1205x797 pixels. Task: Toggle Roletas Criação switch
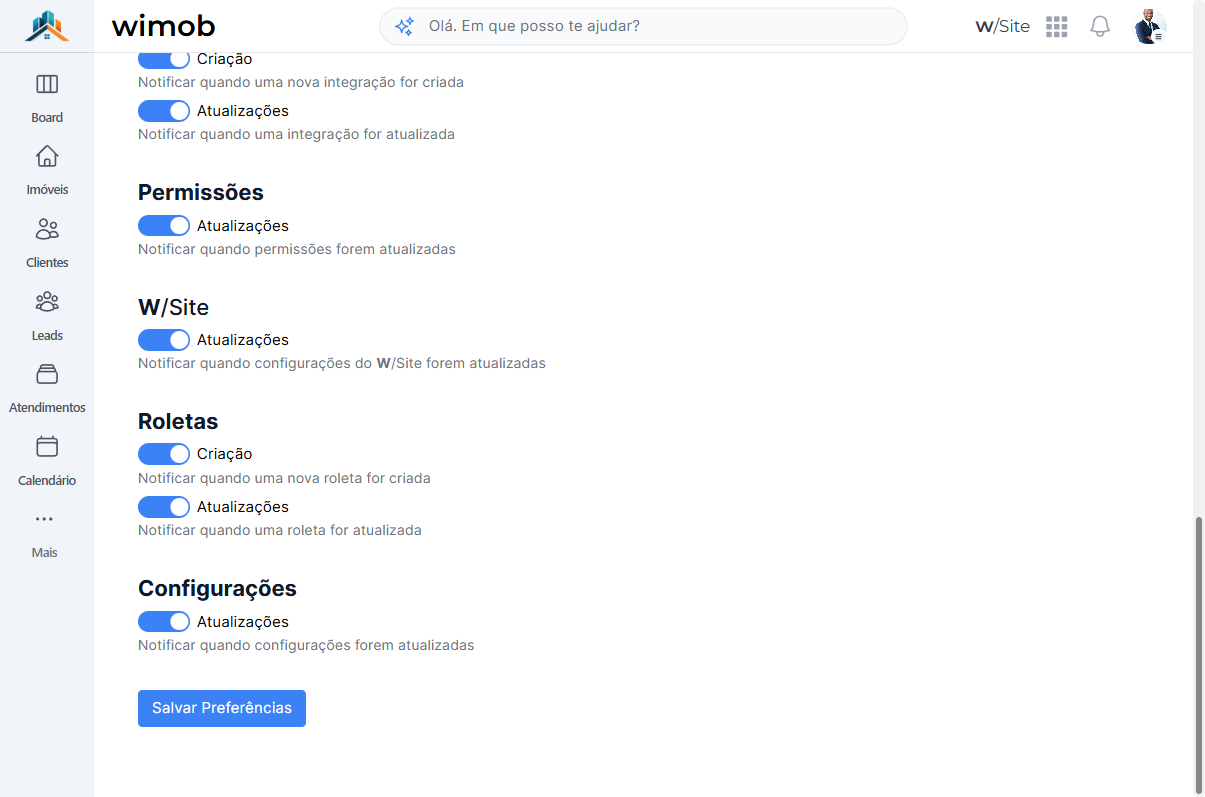click(164, 454)
